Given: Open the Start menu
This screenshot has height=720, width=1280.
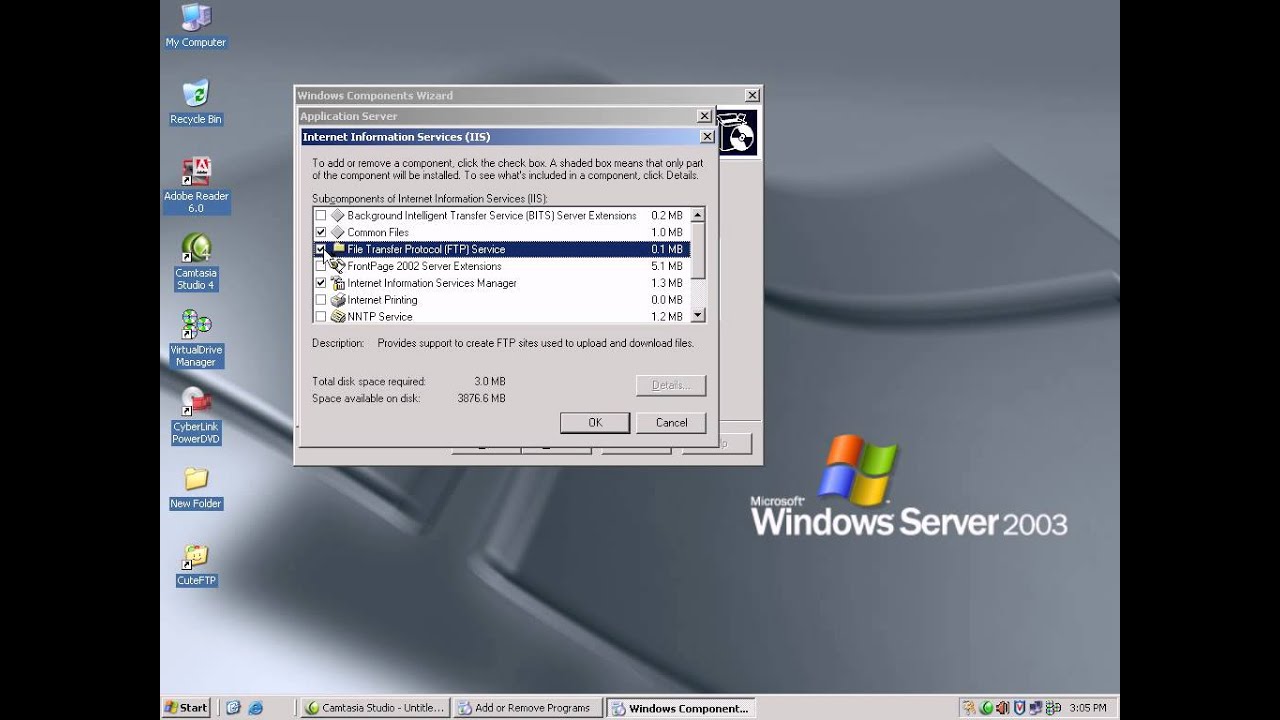Looking at the screenshot, I should (x=186, y=708).
